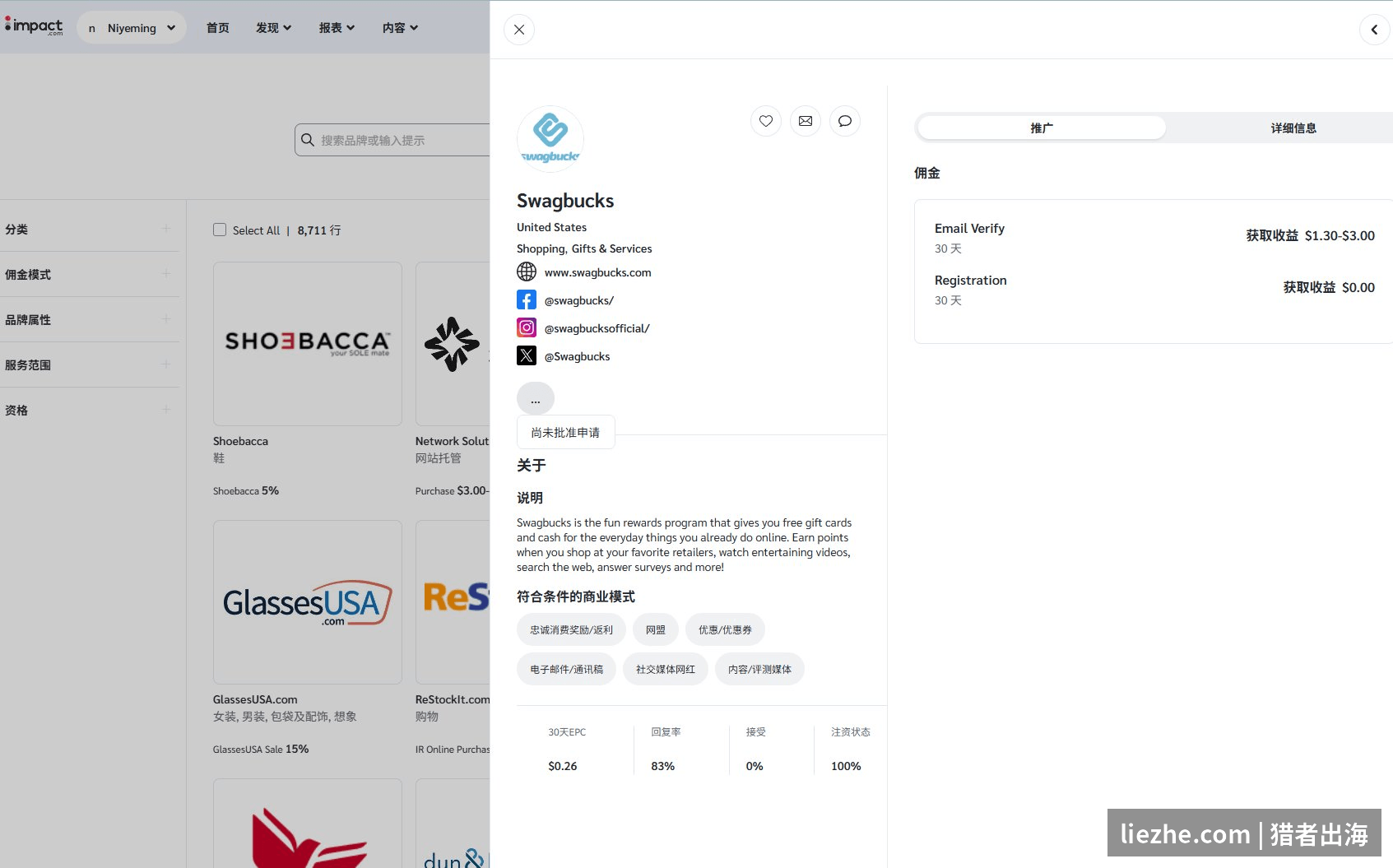This screenshot has width=1393, height=868.
Task: Open @Swagbucks X profile link
Action: [577, 356]
